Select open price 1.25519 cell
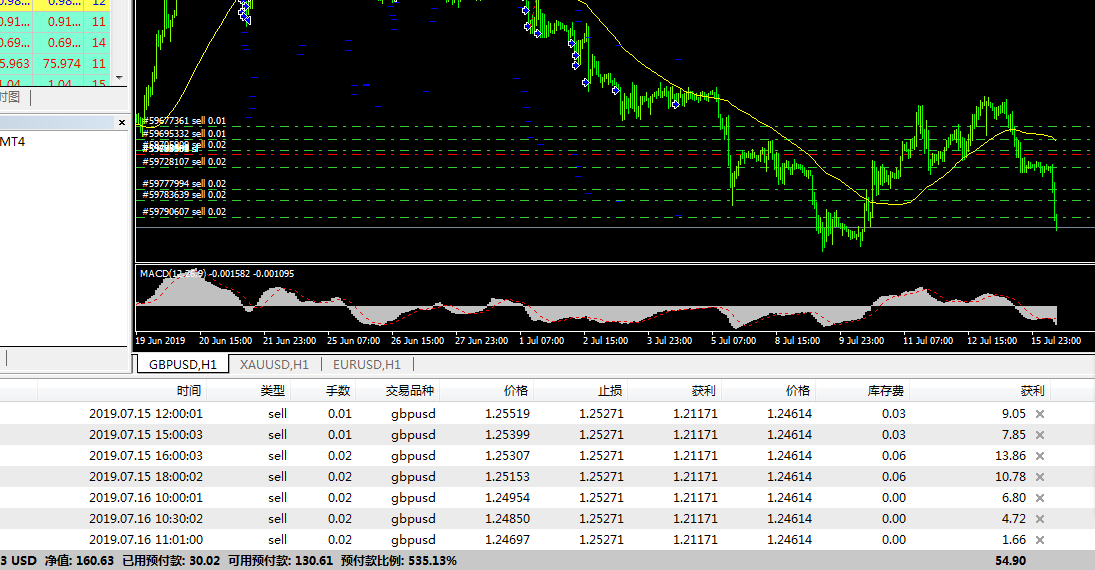The width and height of the screenshot is (1095, 570). tap(508, 414)
